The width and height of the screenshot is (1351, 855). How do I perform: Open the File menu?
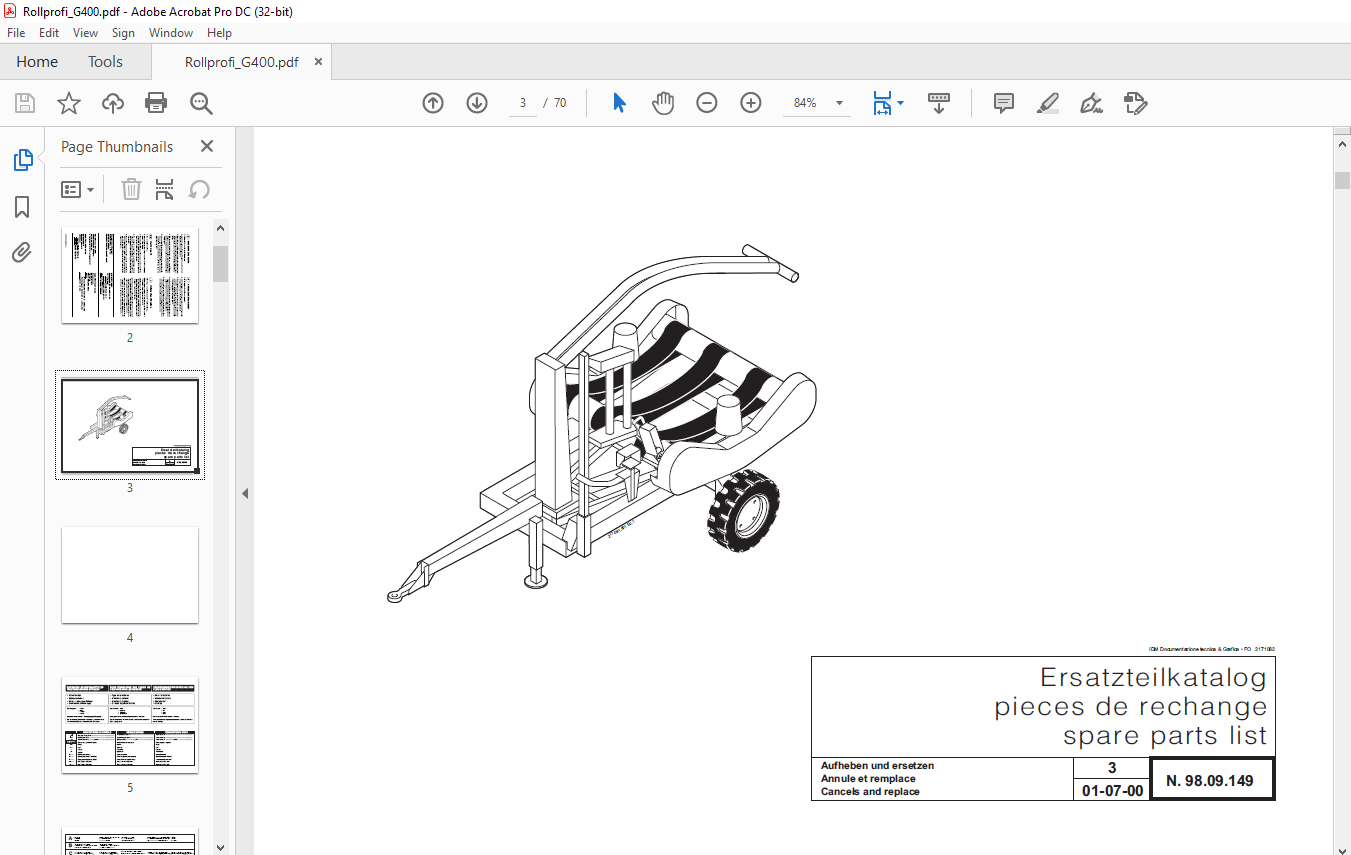click(x=16, y=33)
